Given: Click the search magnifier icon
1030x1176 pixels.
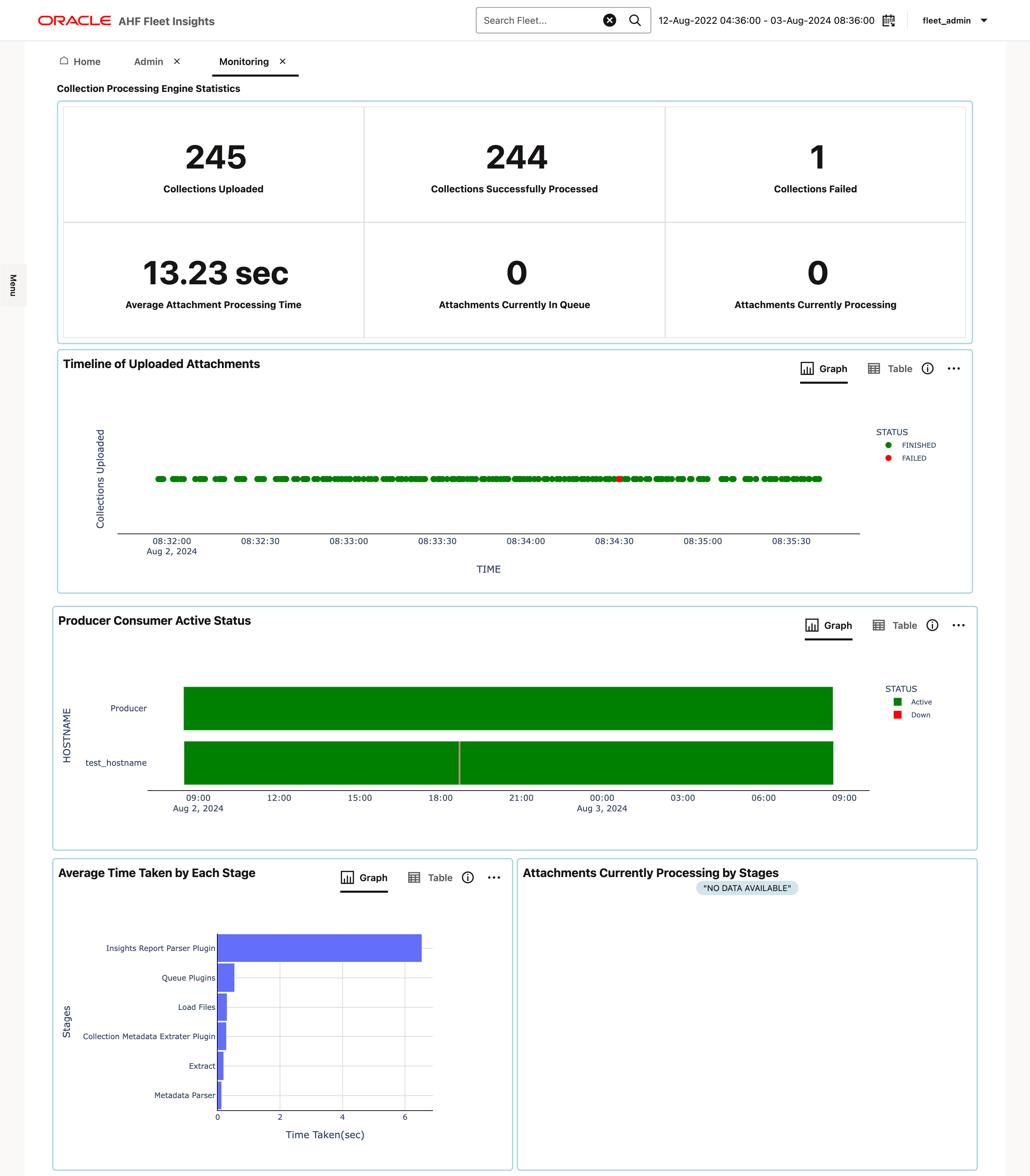Looking at the screenshot, I should click(x=635, y=21).
